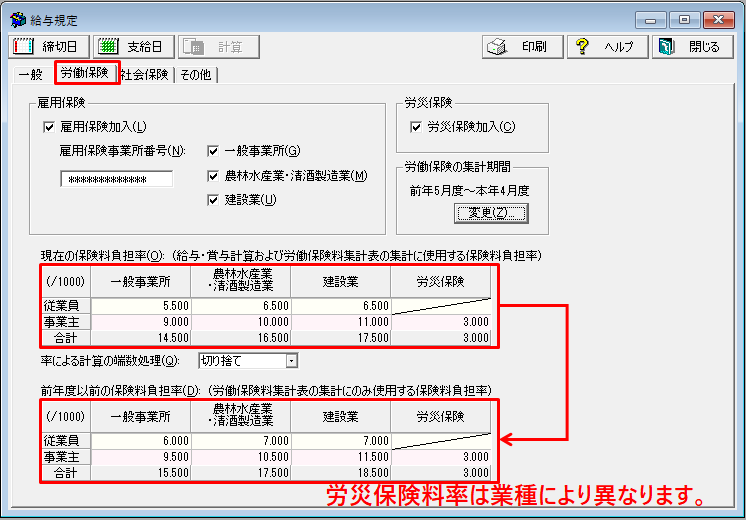Click the 給与規定 title bar app icon
This screenshot has width=746, height=524.
(x=18, y=19)
